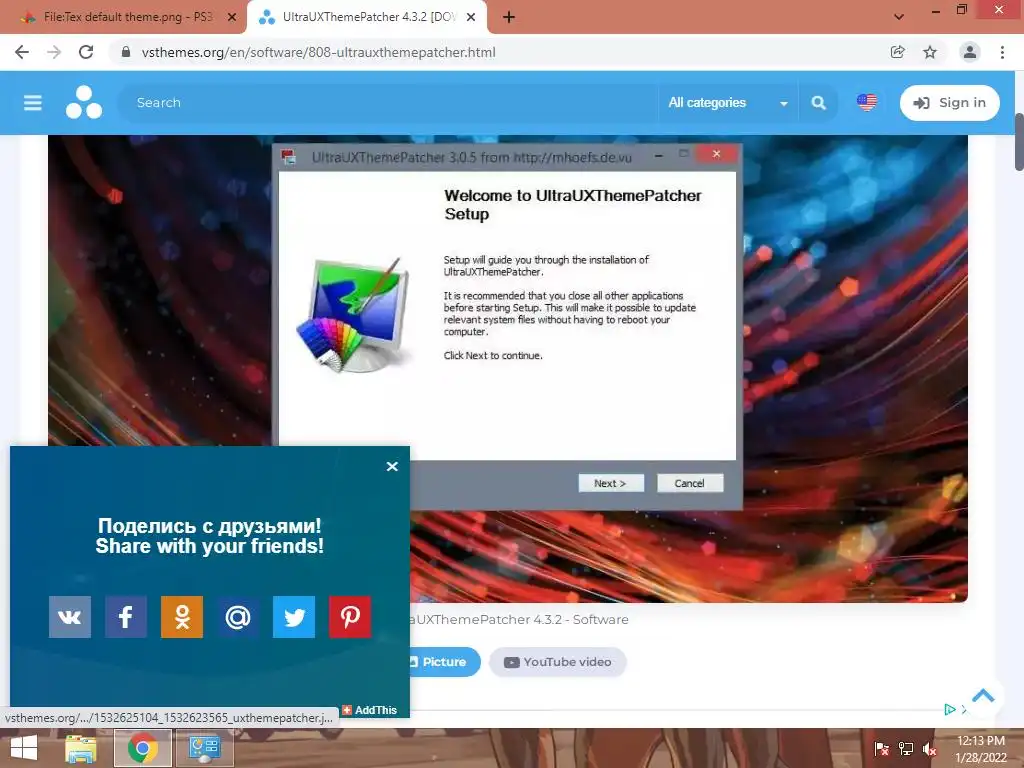This screenshot has height=768, width=1024.
Task: Open File Explorer from taskbar
Action: click(x=80, y=748)
